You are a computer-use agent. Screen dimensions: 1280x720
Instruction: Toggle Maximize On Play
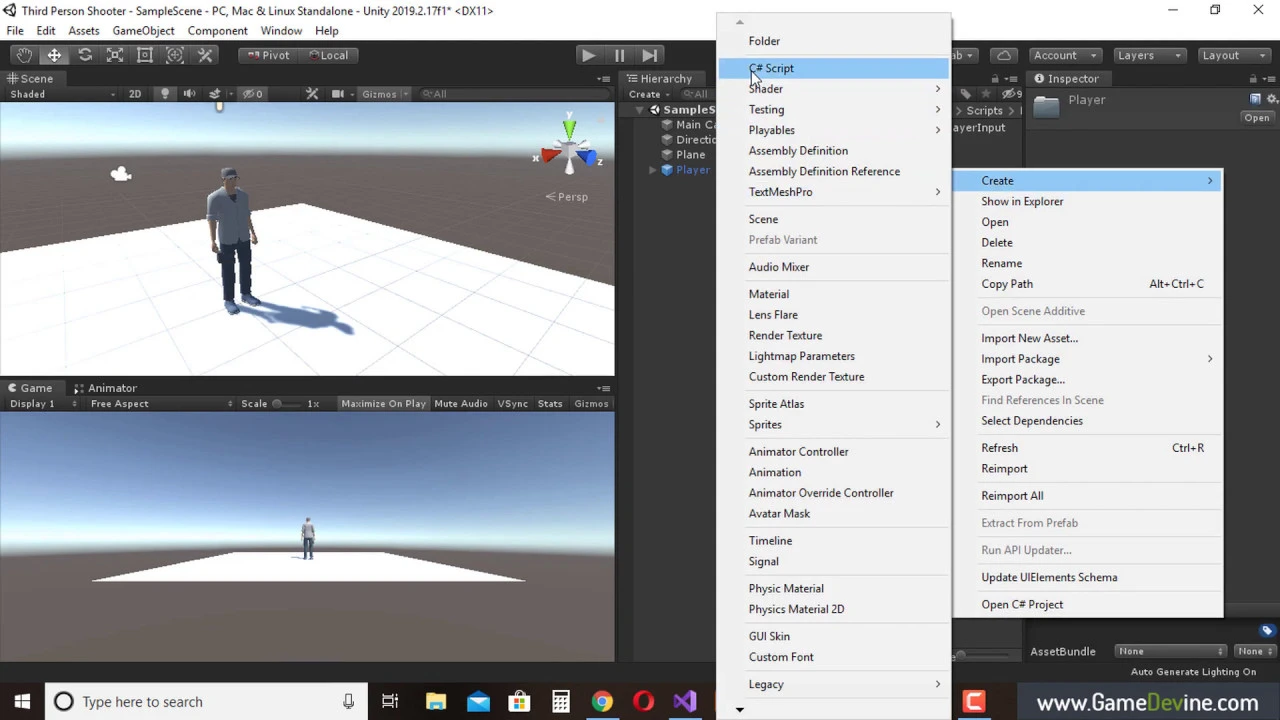pos(383,404)
